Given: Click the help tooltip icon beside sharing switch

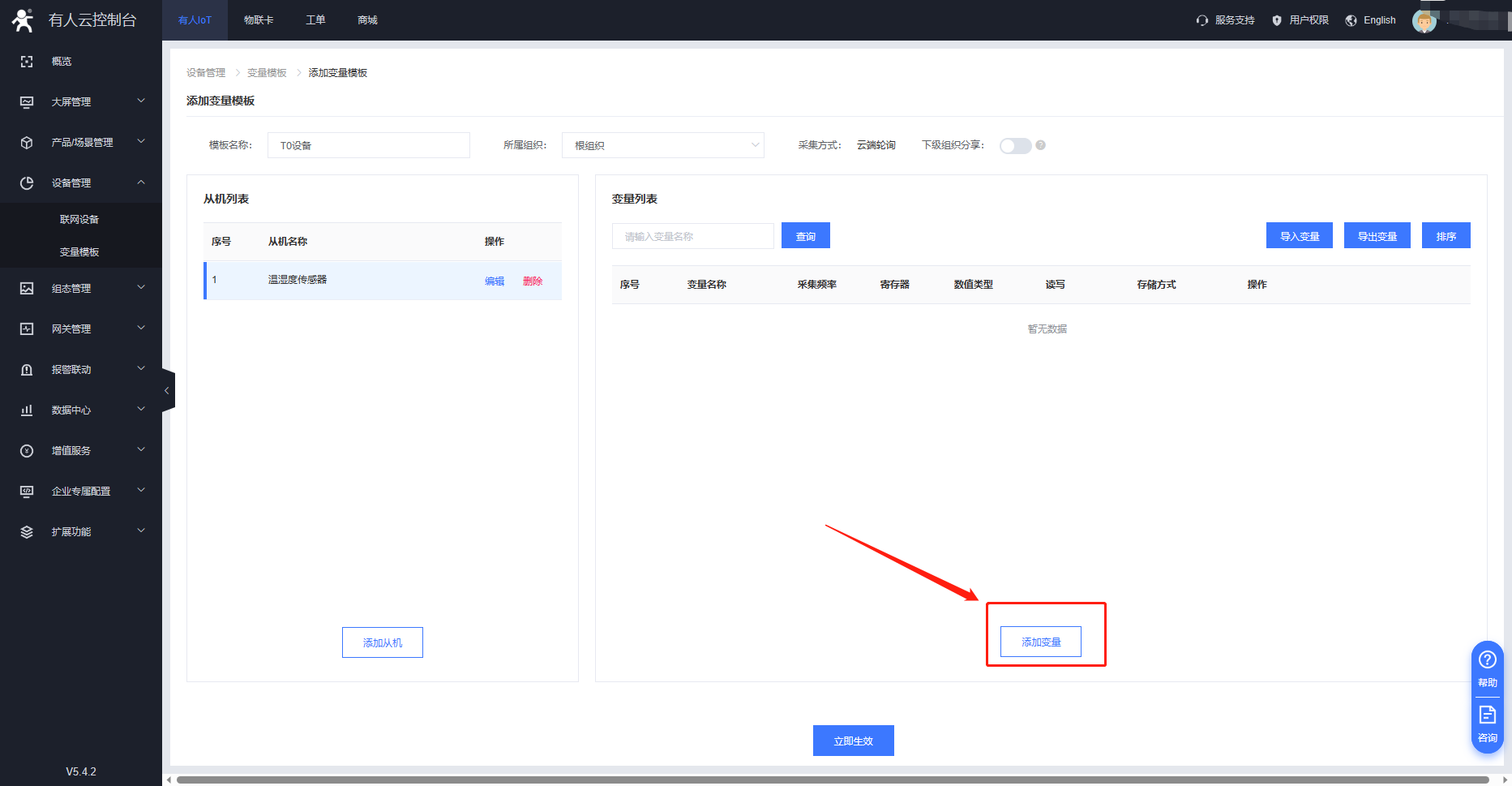Looking at the screenshot, I should point(1041,145).
